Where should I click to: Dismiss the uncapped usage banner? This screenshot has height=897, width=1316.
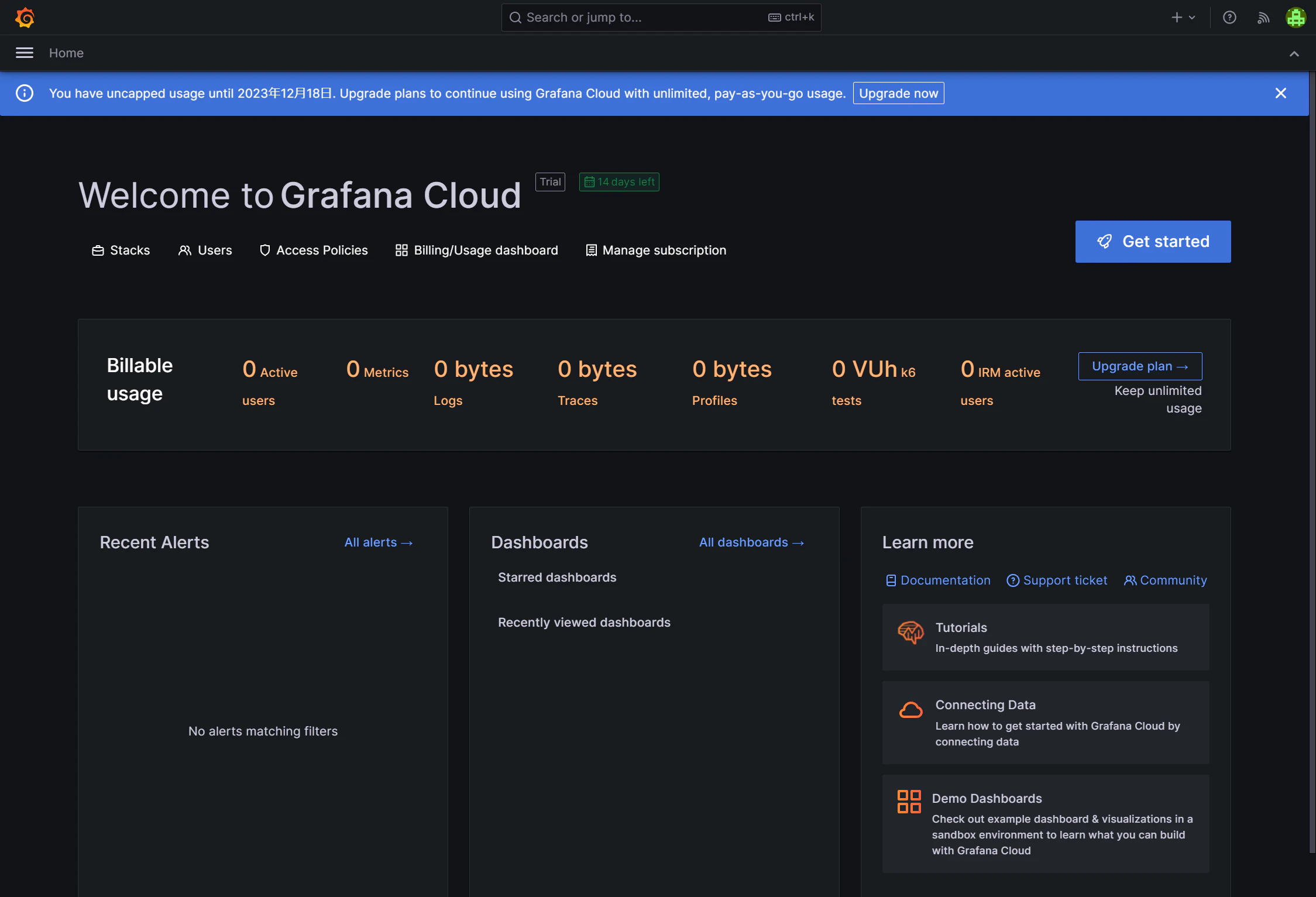1280,93
